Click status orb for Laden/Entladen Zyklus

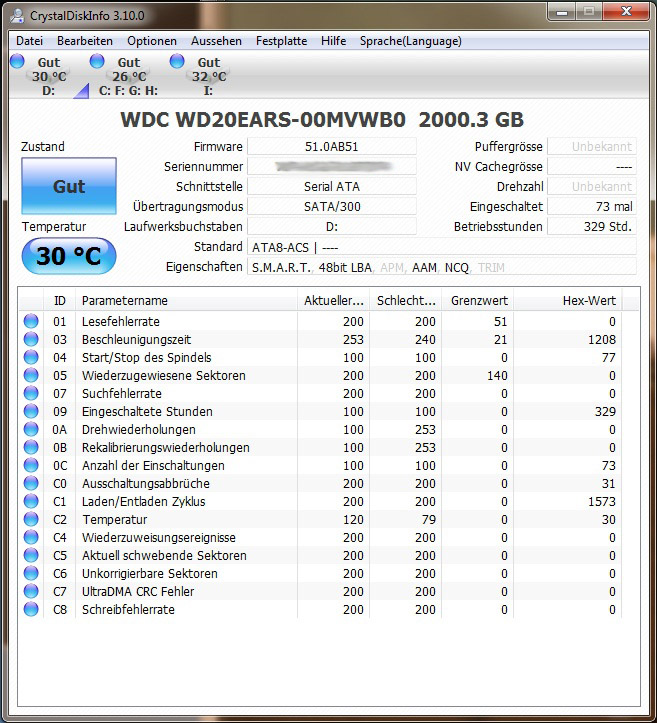tap(31, 501)
